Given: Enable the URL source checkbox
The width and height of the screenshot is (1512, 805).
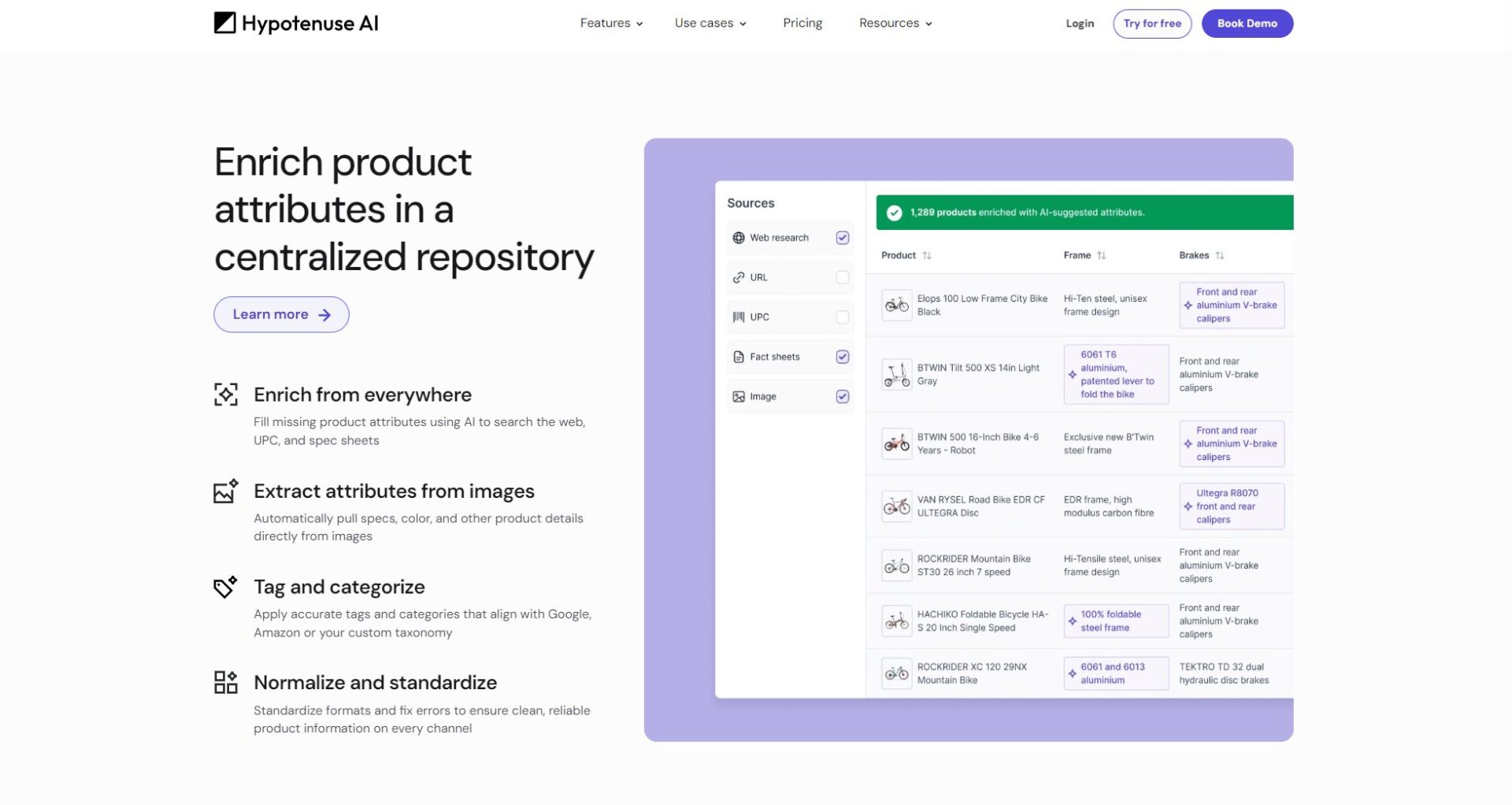Looking at the screenshot, I should click(842, 277).
